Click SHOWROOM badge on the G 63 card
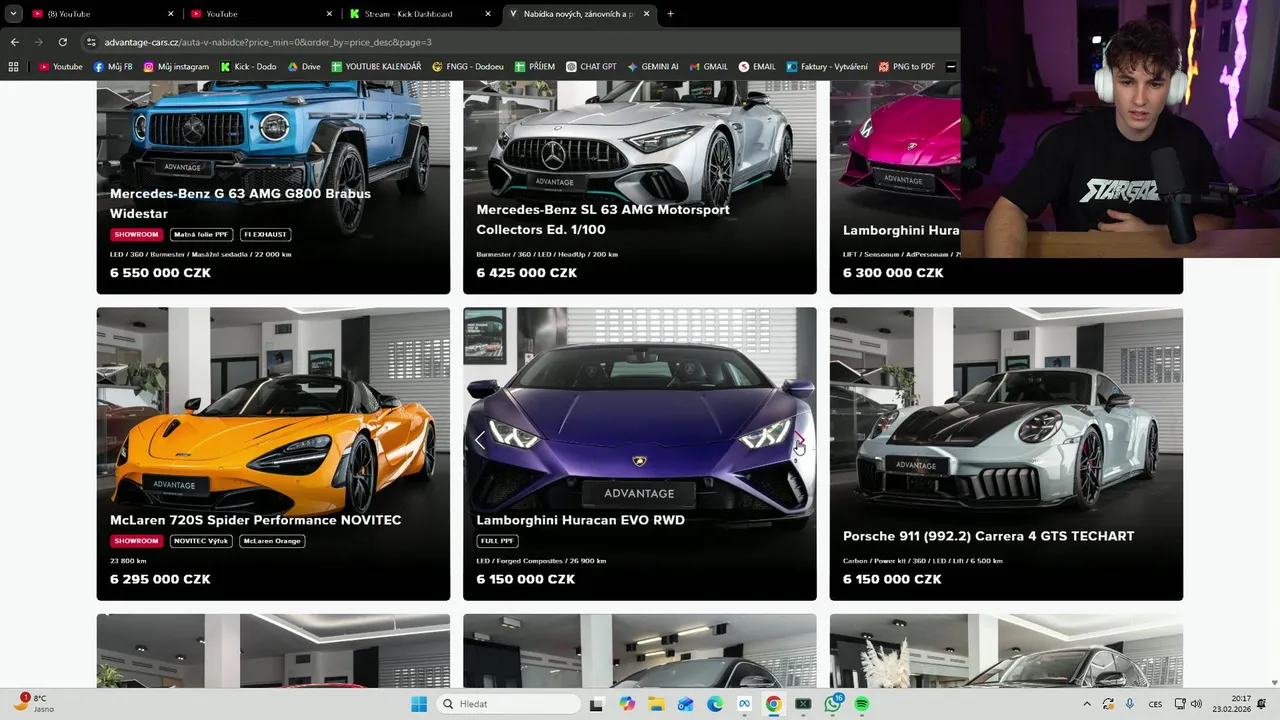The height and width of the screenshot is (720, 1280). [136, 234]
